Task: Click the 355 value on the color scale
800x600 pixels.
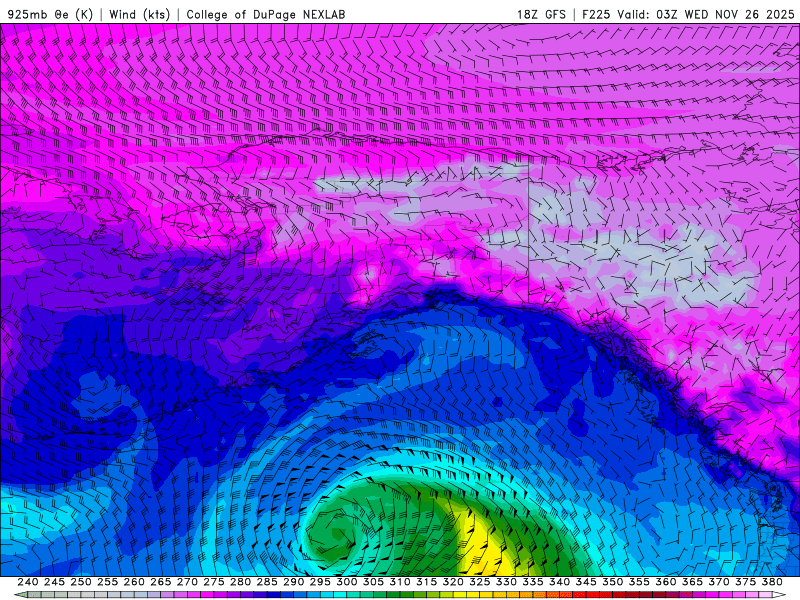Action: pyautogui.click(x=639, y=582)
